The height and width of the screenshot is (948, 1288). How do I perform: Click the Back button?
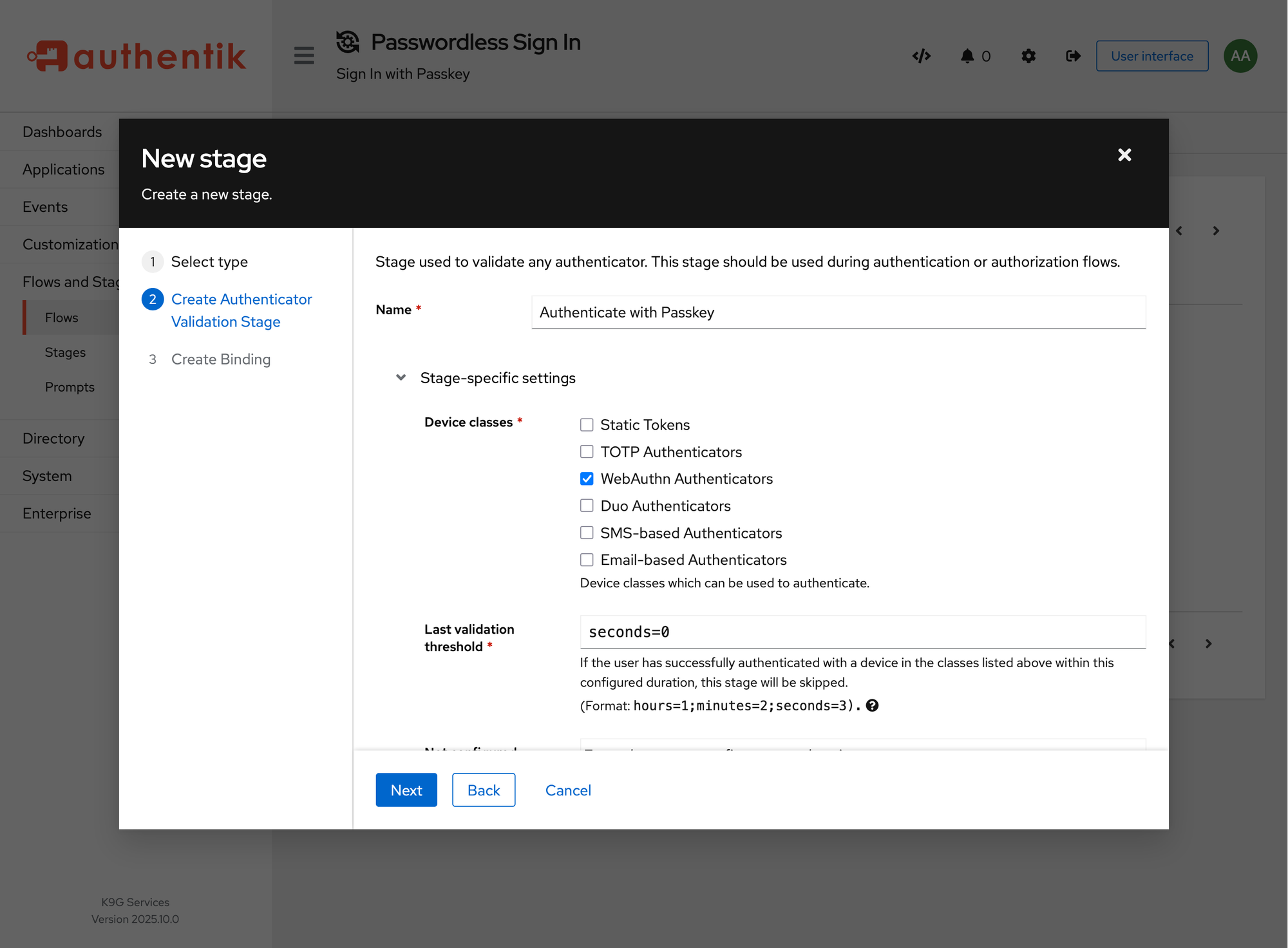tap(484, 790)
